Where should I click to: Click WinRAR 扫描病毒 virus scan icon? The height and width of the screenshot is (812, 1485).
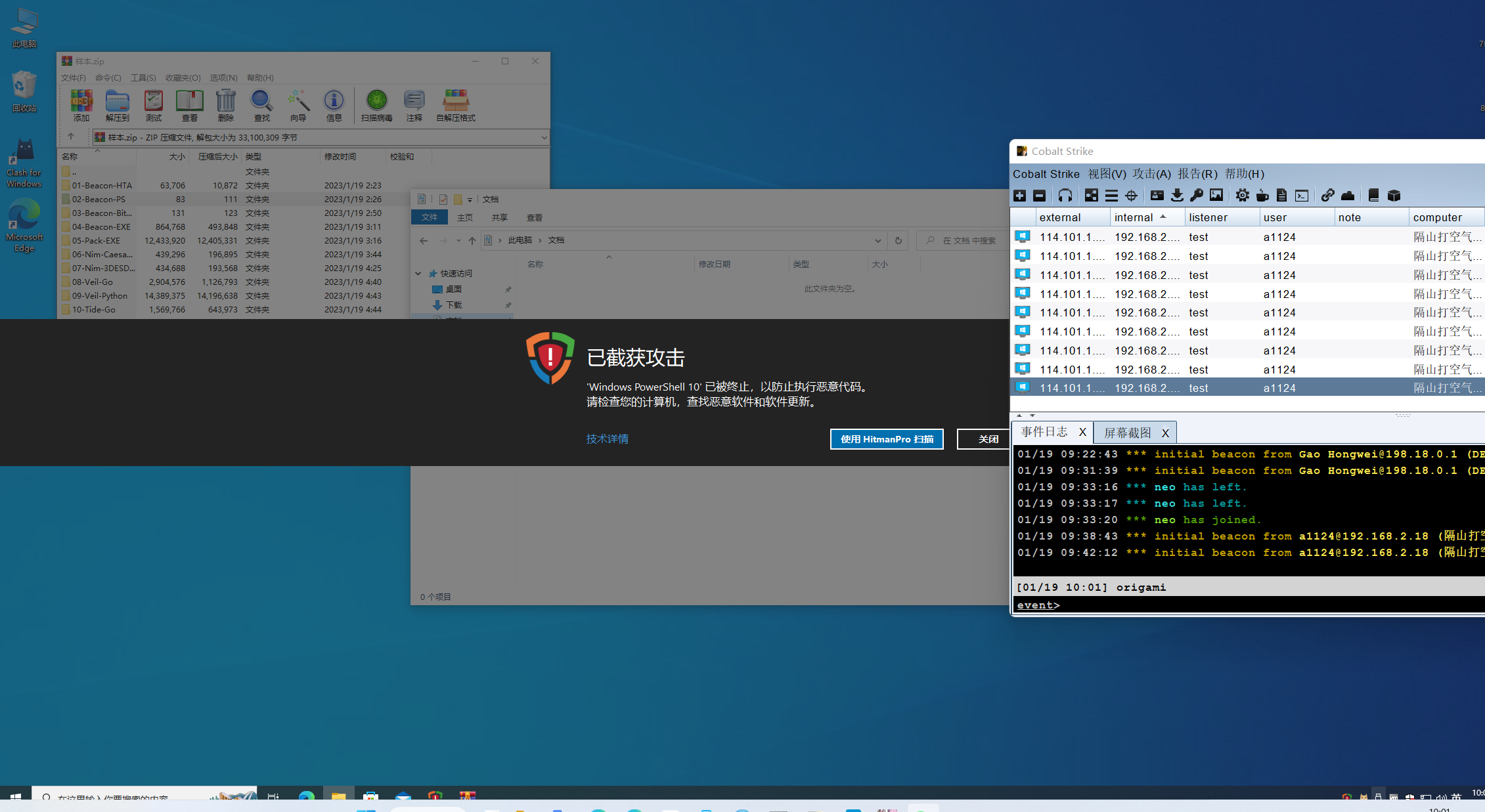376,106
